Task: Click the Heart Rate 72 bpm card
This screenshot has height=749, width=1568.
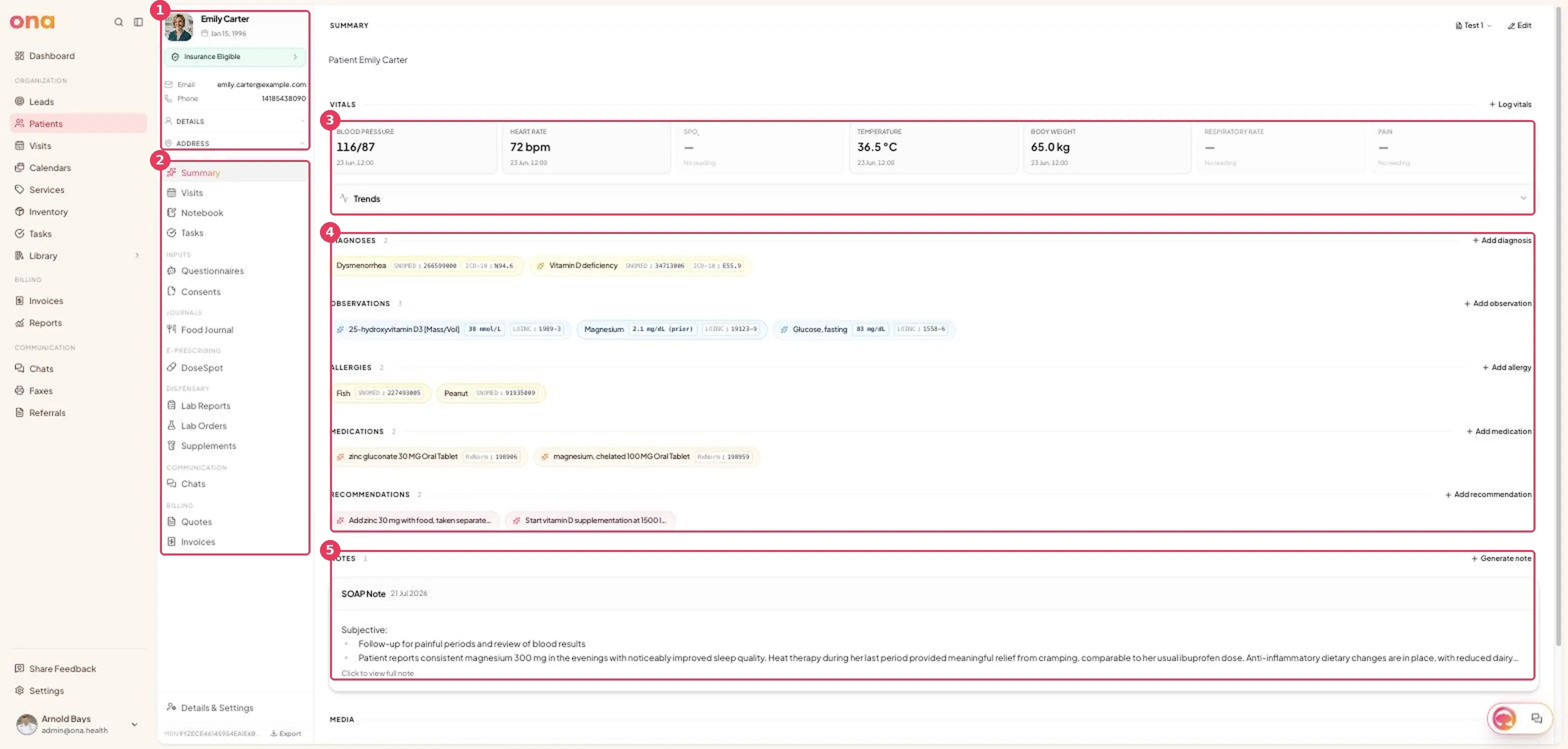Action: [585, 148]
